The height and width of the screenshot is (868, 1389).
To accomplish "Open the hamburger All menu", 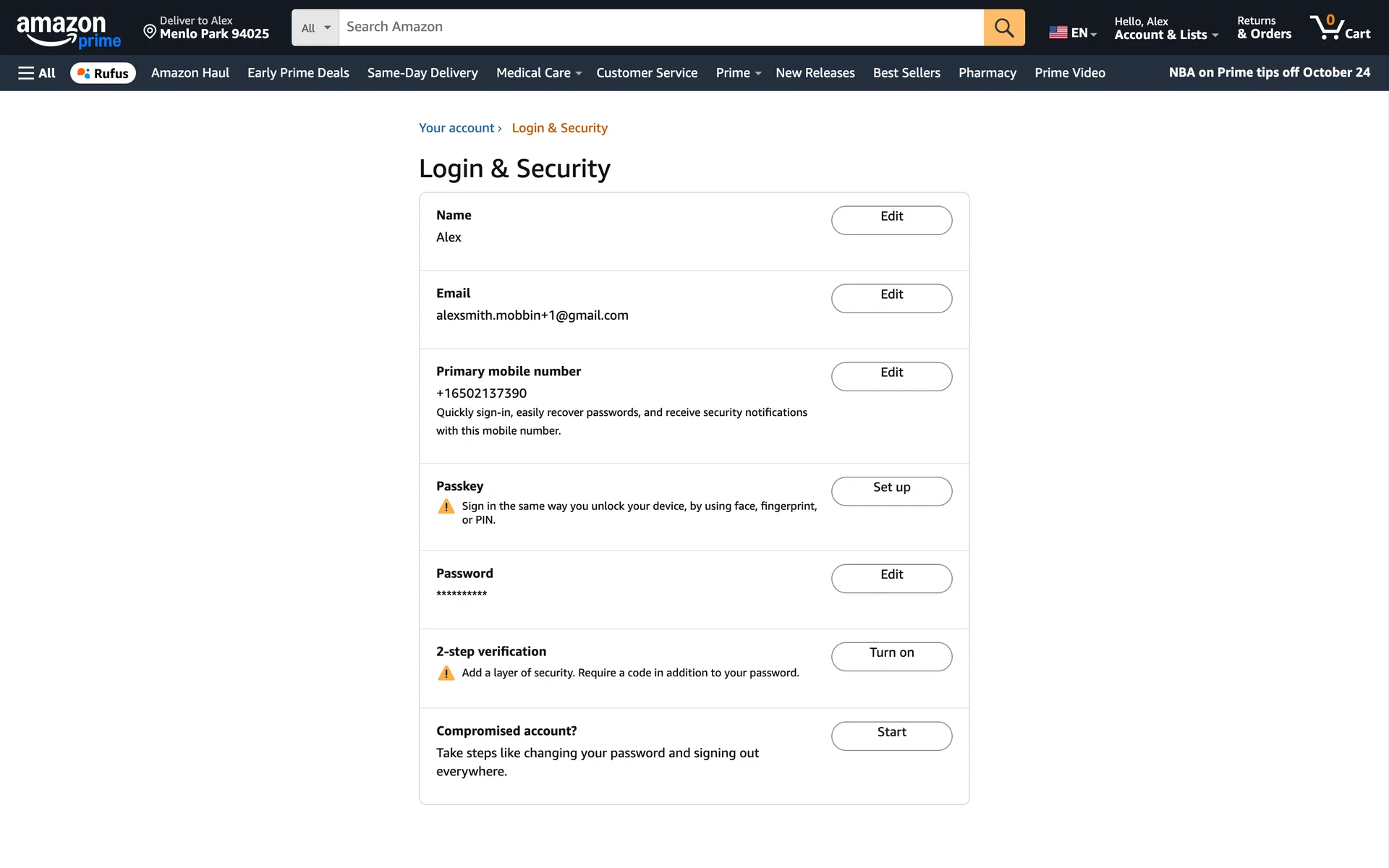I will [36, 73].
